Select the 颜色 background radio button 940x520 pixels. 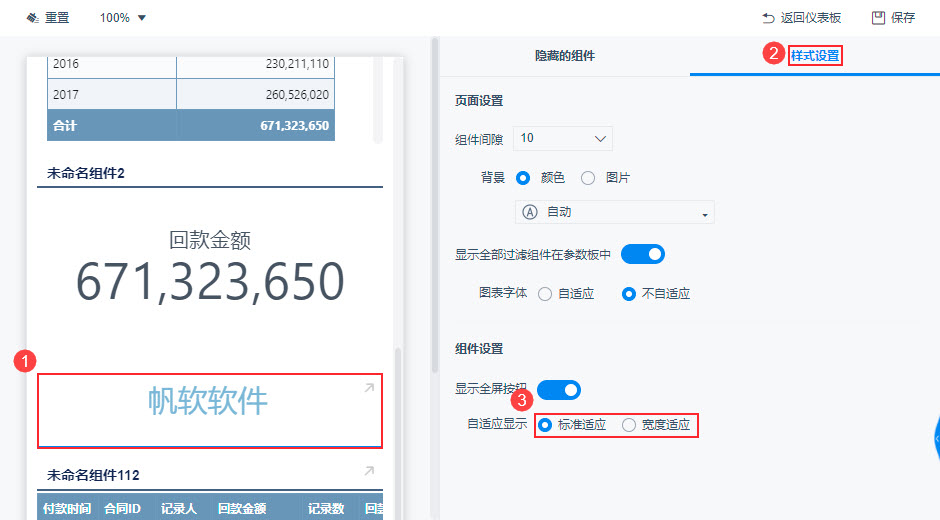(x=523, y=178)
